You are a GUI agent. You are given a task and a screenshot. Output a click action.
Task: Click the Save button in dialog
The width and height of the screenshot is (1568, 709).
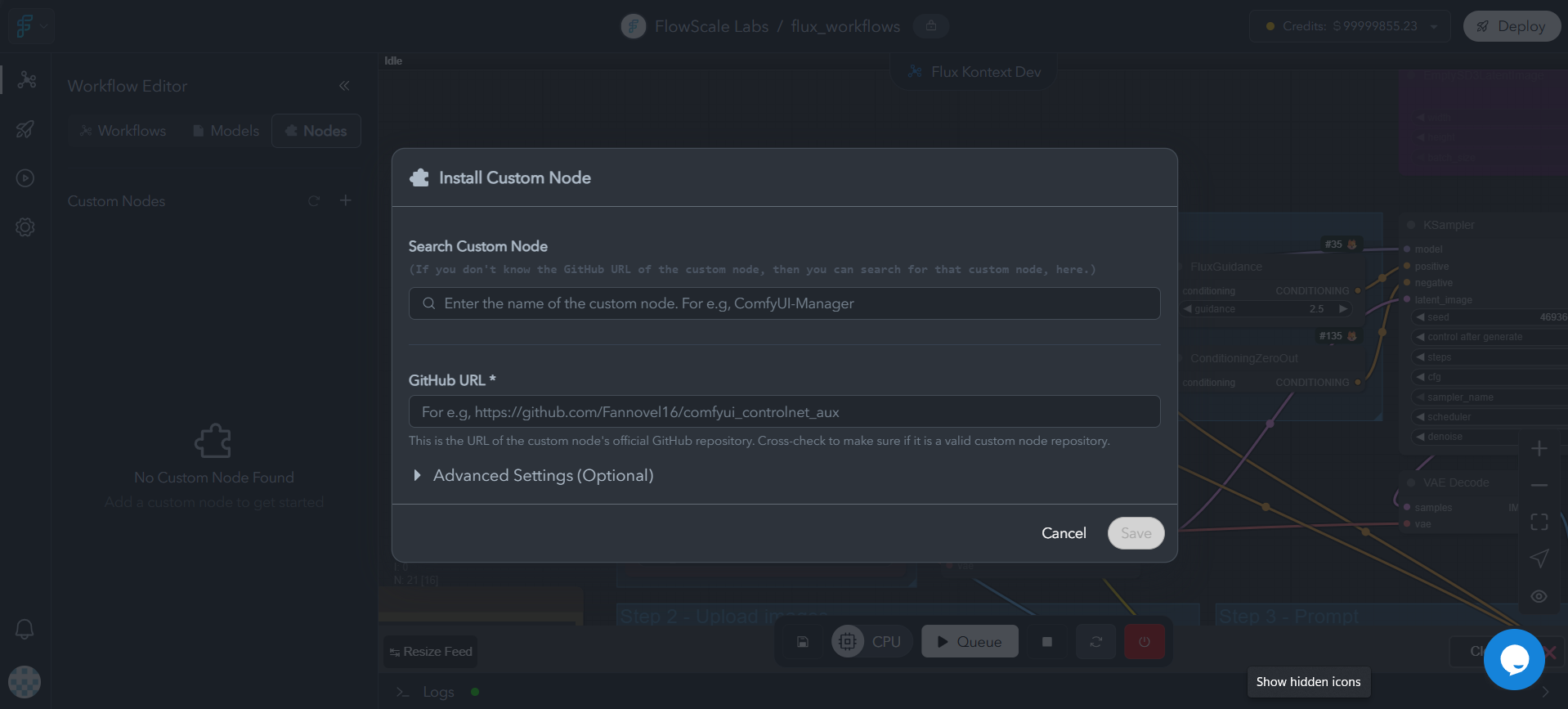(x=1136, y=533)
